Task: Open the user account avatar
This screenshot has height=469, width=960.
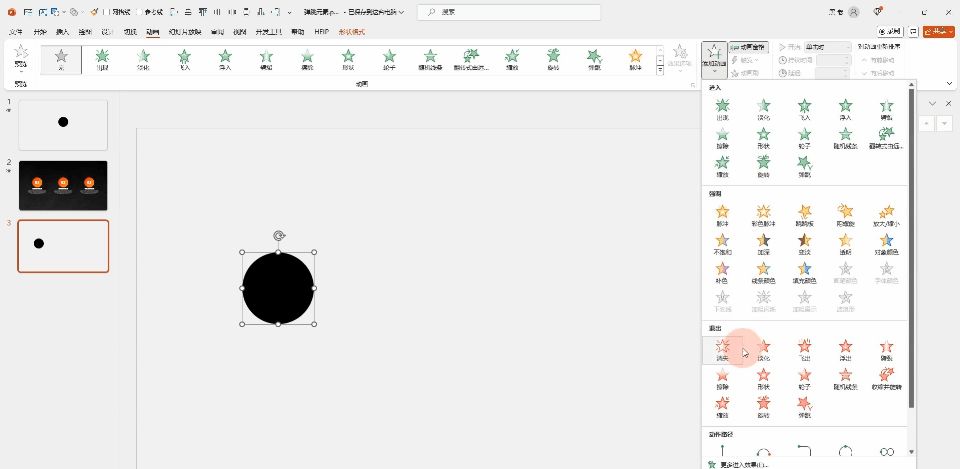Action: pos(853,12)
